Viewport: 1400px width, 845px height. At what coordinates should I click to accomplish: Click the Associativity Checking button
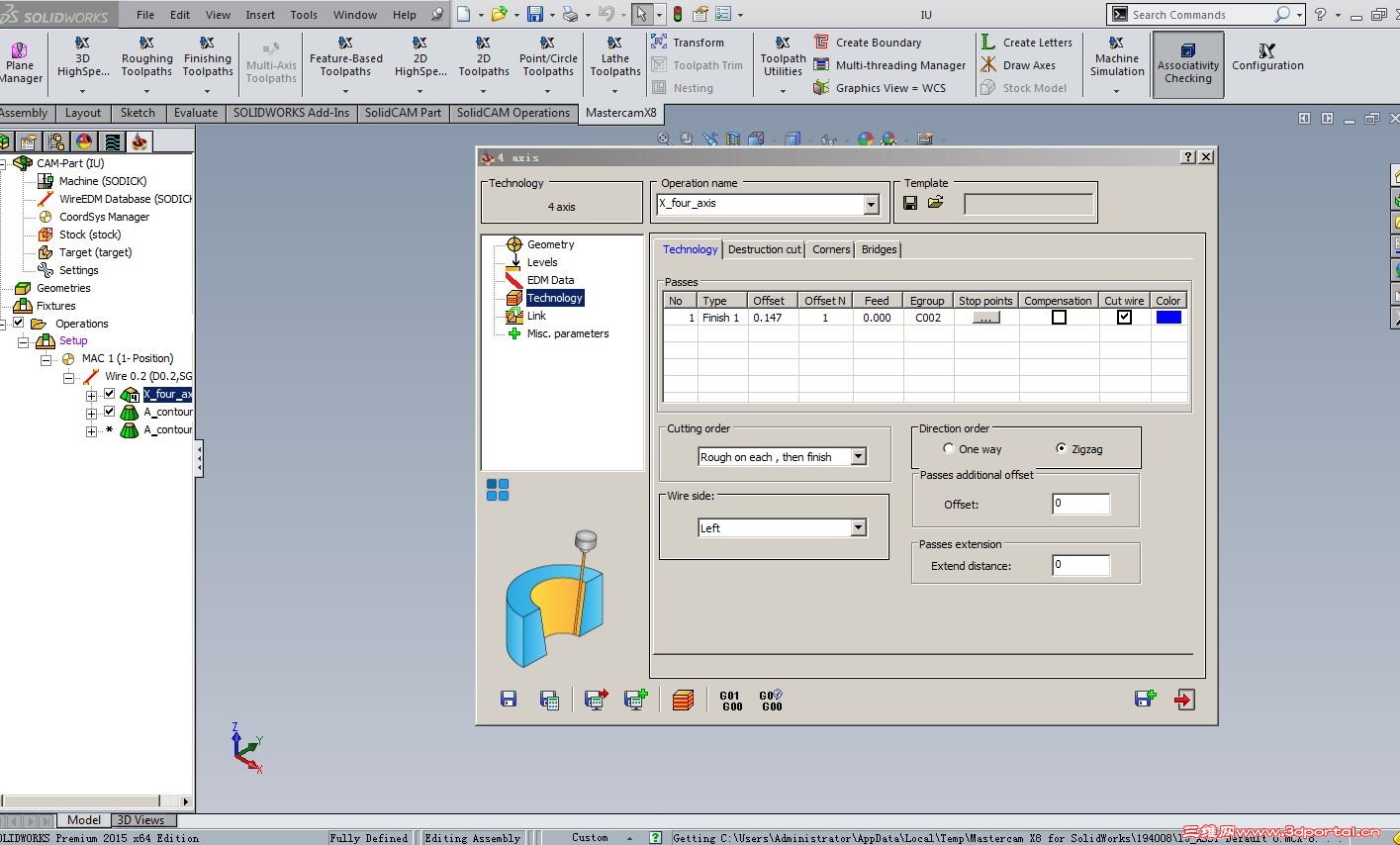coord(1188,64)
